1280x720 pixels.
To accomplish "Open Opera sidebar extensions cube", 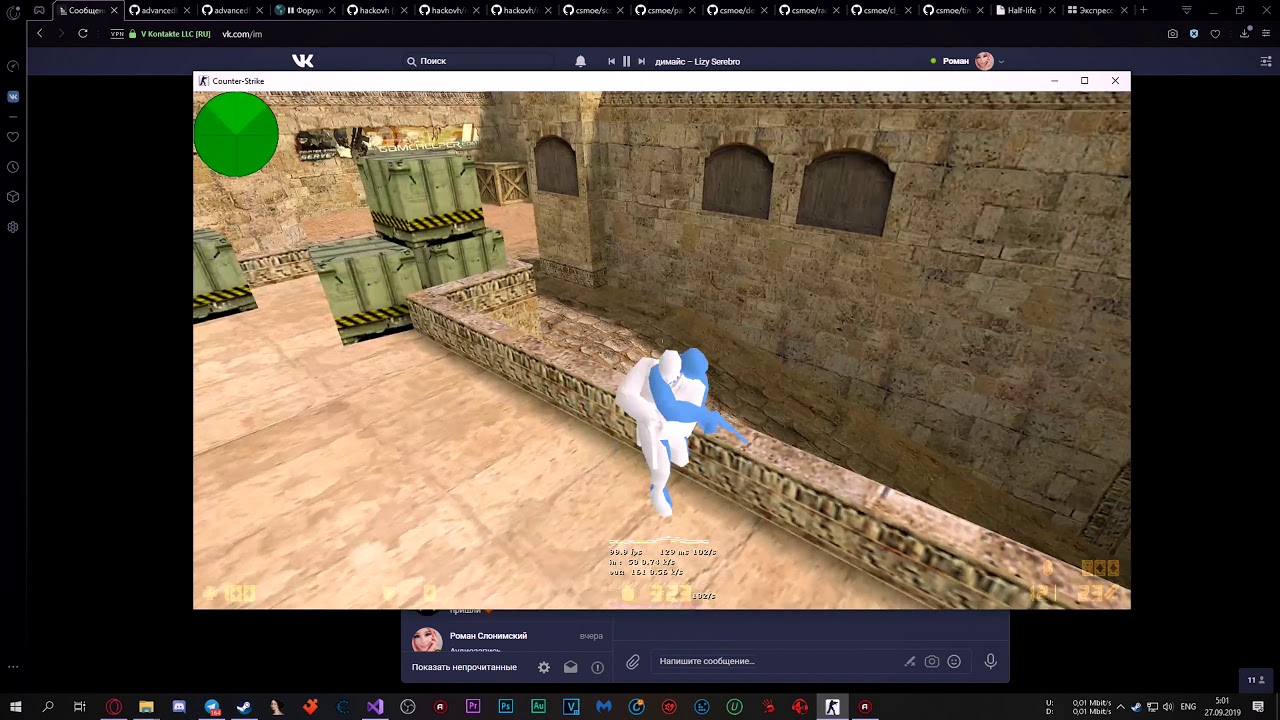I will (x=13, y=197).
